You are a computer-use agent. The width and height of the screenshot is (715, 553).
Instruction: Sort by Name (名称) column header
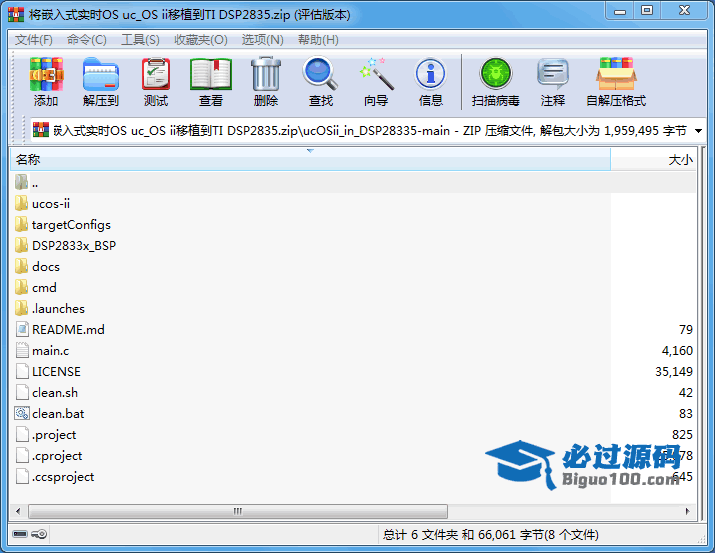click(310, 160)
